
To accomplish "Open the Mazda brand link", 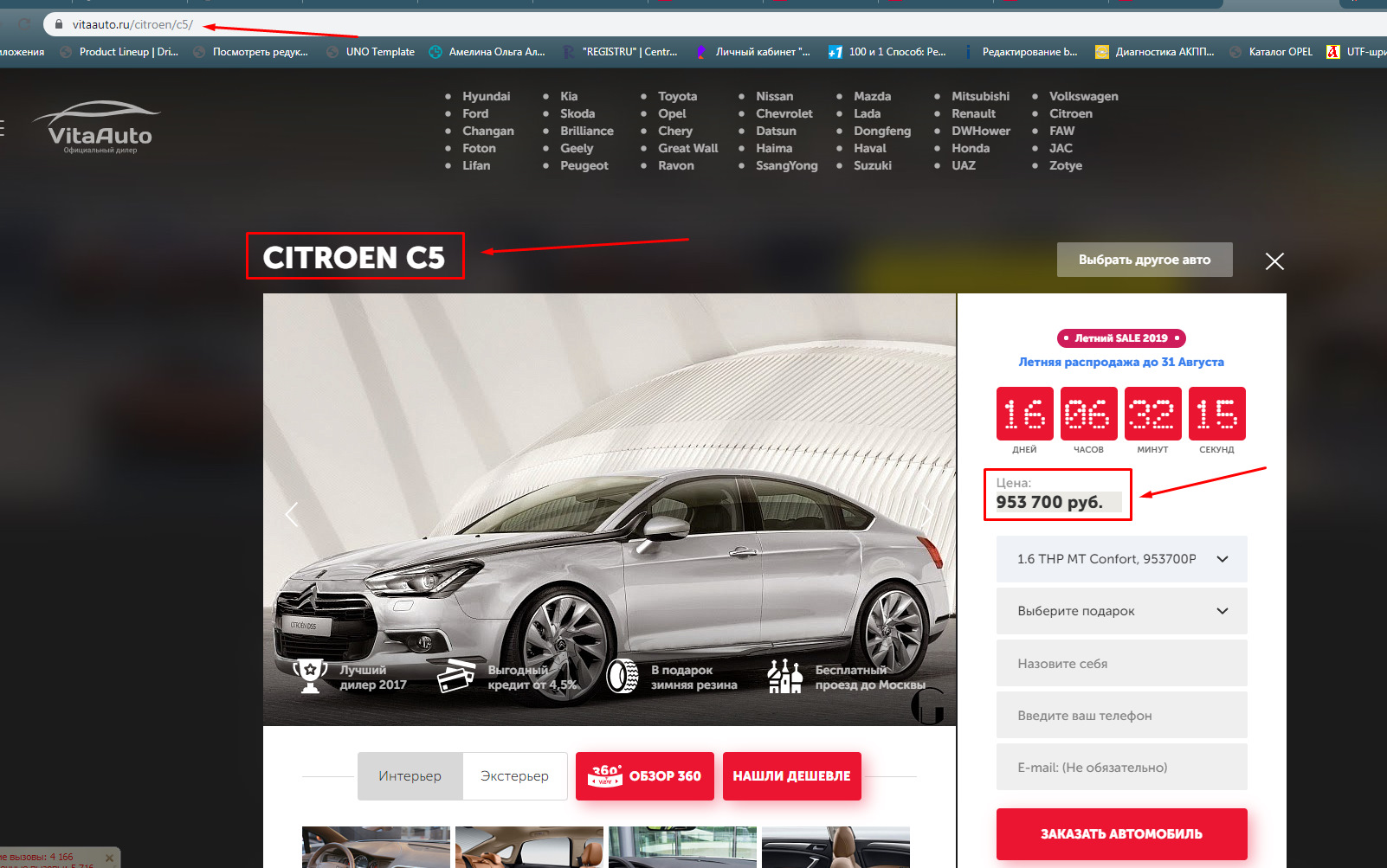I will 872,96.
